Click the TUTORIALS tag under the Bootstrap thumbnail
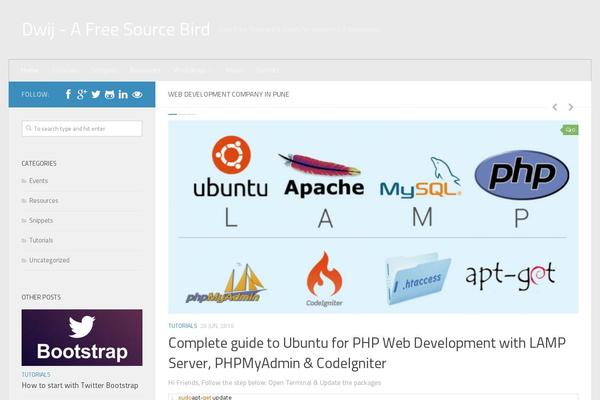600x400 pixels. click(x=36, y=374)
